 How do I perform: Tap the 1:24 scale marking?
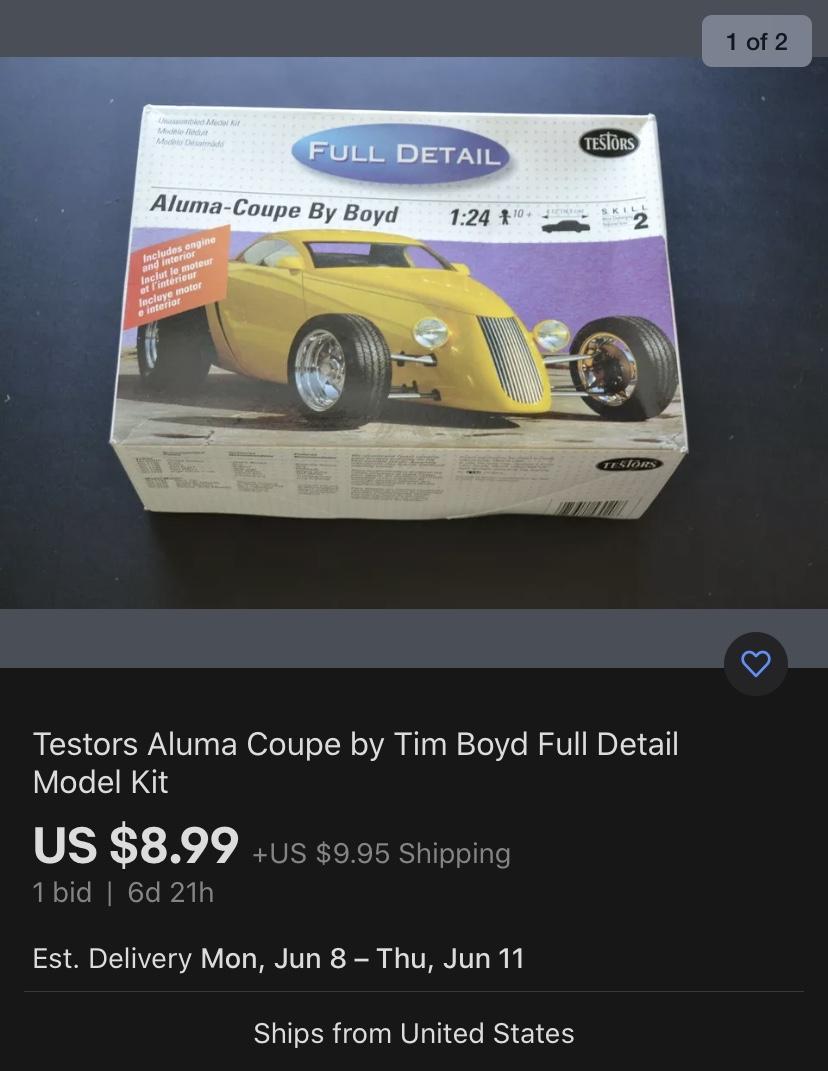pos(469,217)
